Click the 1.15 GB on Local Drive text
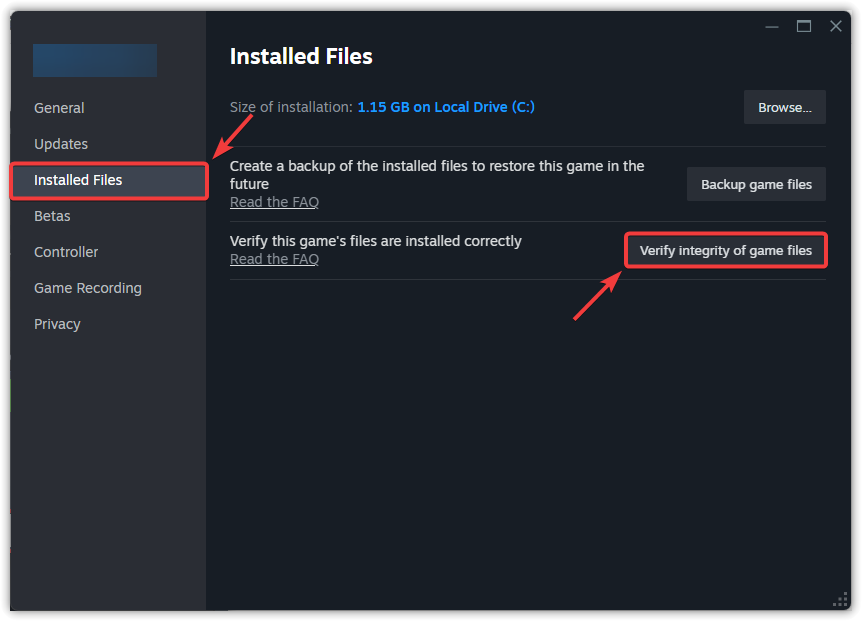Screen dimensions: 862x621 tap(446, 107)
